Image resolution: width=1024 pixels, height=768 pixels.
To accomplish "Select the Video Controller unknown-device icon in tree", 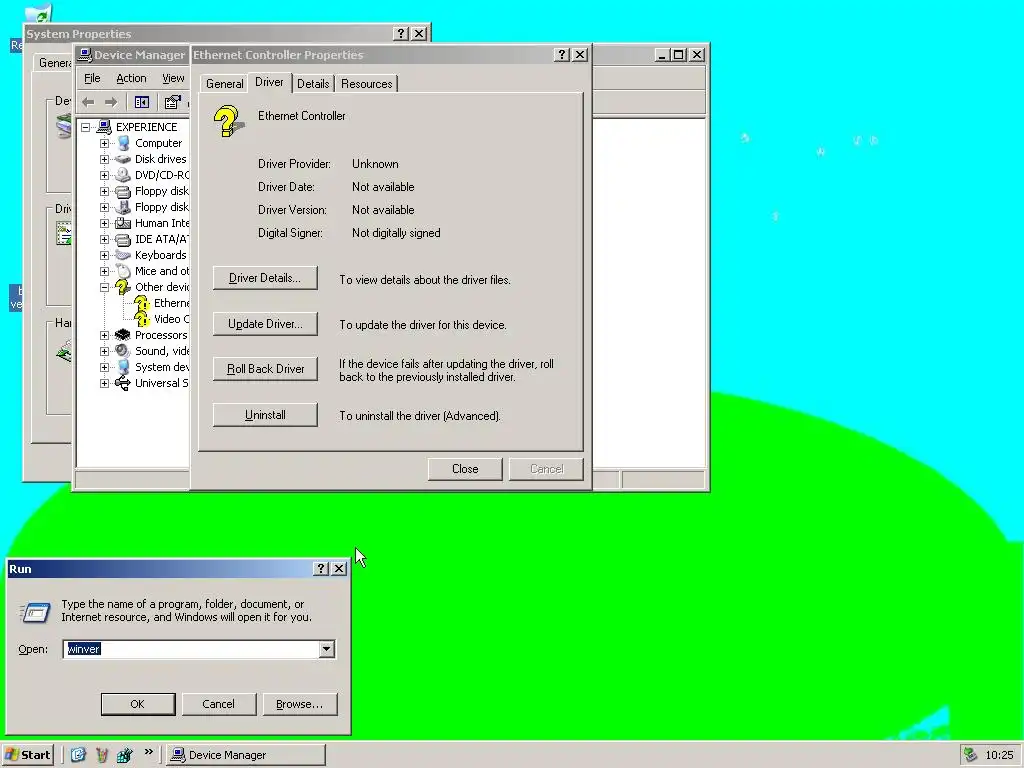I will tap(142, 319).
